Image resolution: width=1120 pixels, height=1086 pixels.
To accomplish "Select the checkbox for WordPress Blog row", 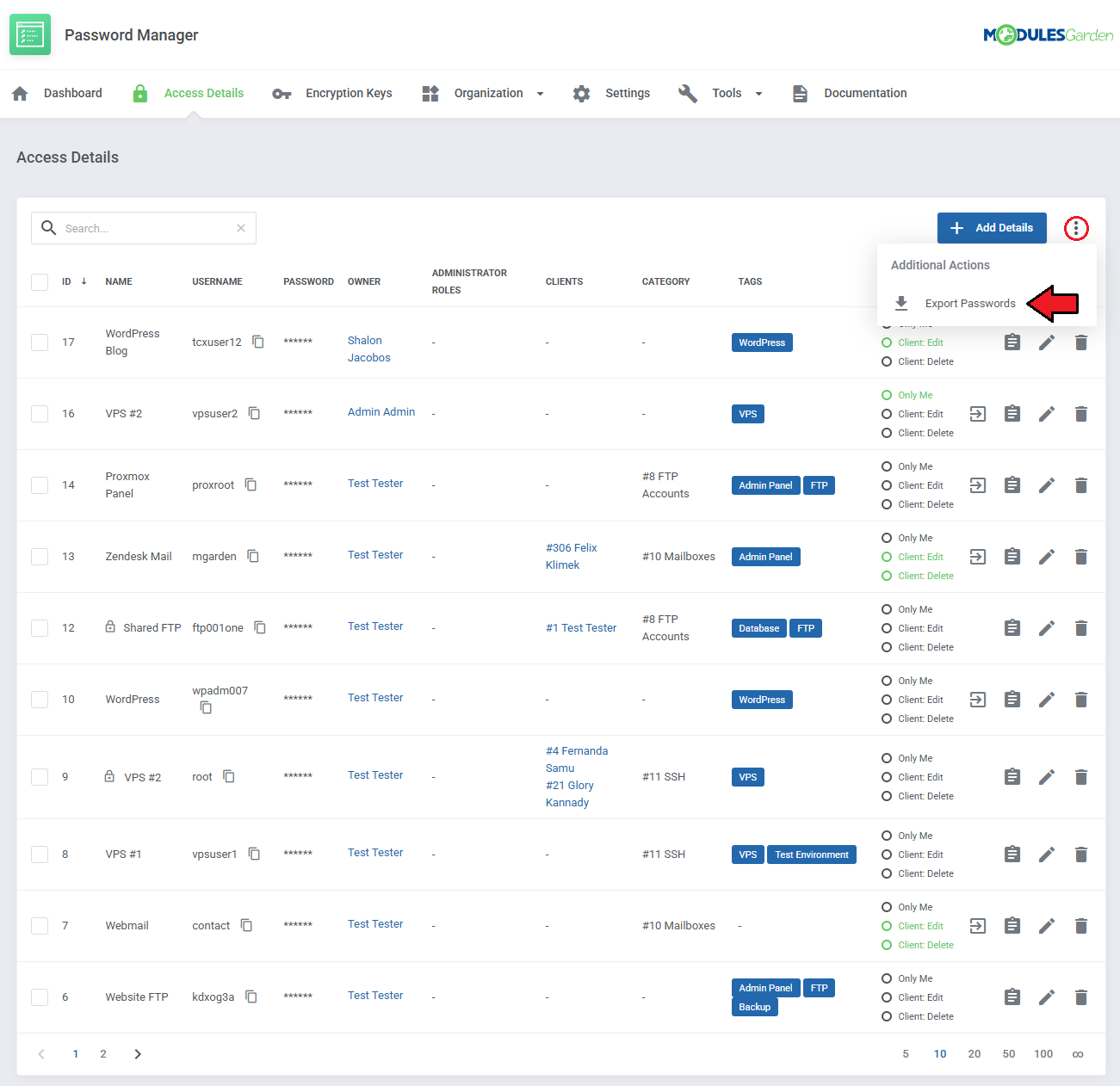I will (x=40, y=342).
